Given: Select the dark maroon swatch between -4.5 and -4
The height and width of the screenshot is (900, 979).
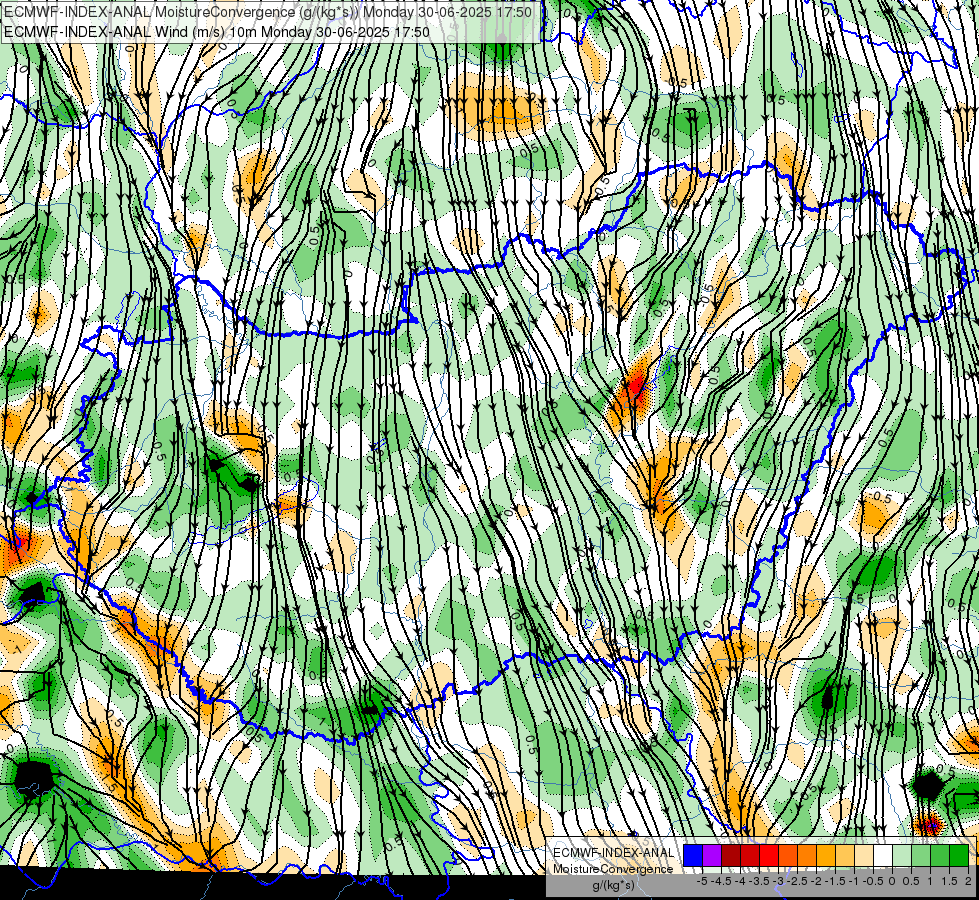Looking at the screenshot, I should point(731,855).
